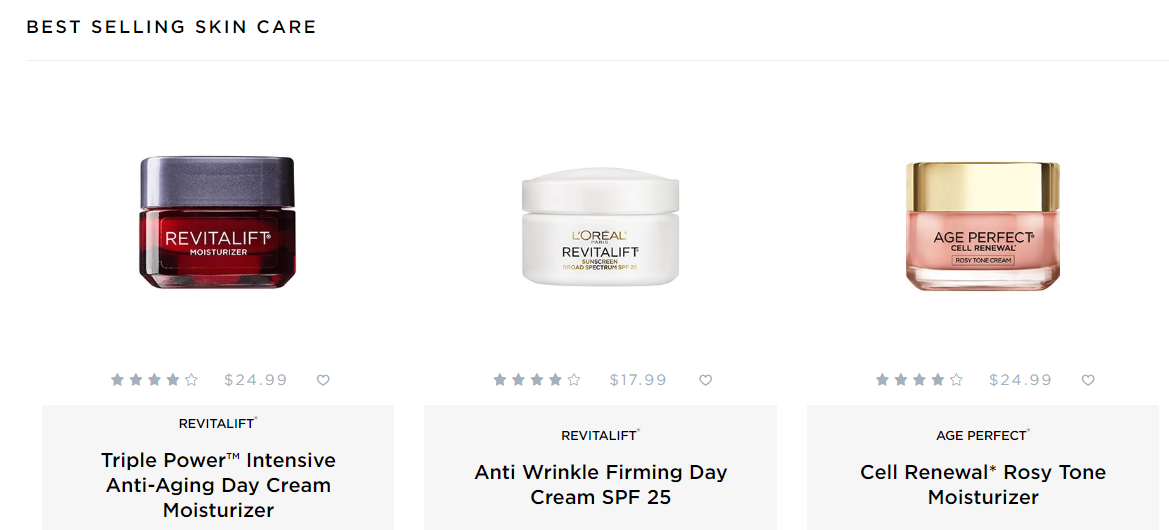Open the white Revitalift SPF 25 jar image

click(600, 226)
